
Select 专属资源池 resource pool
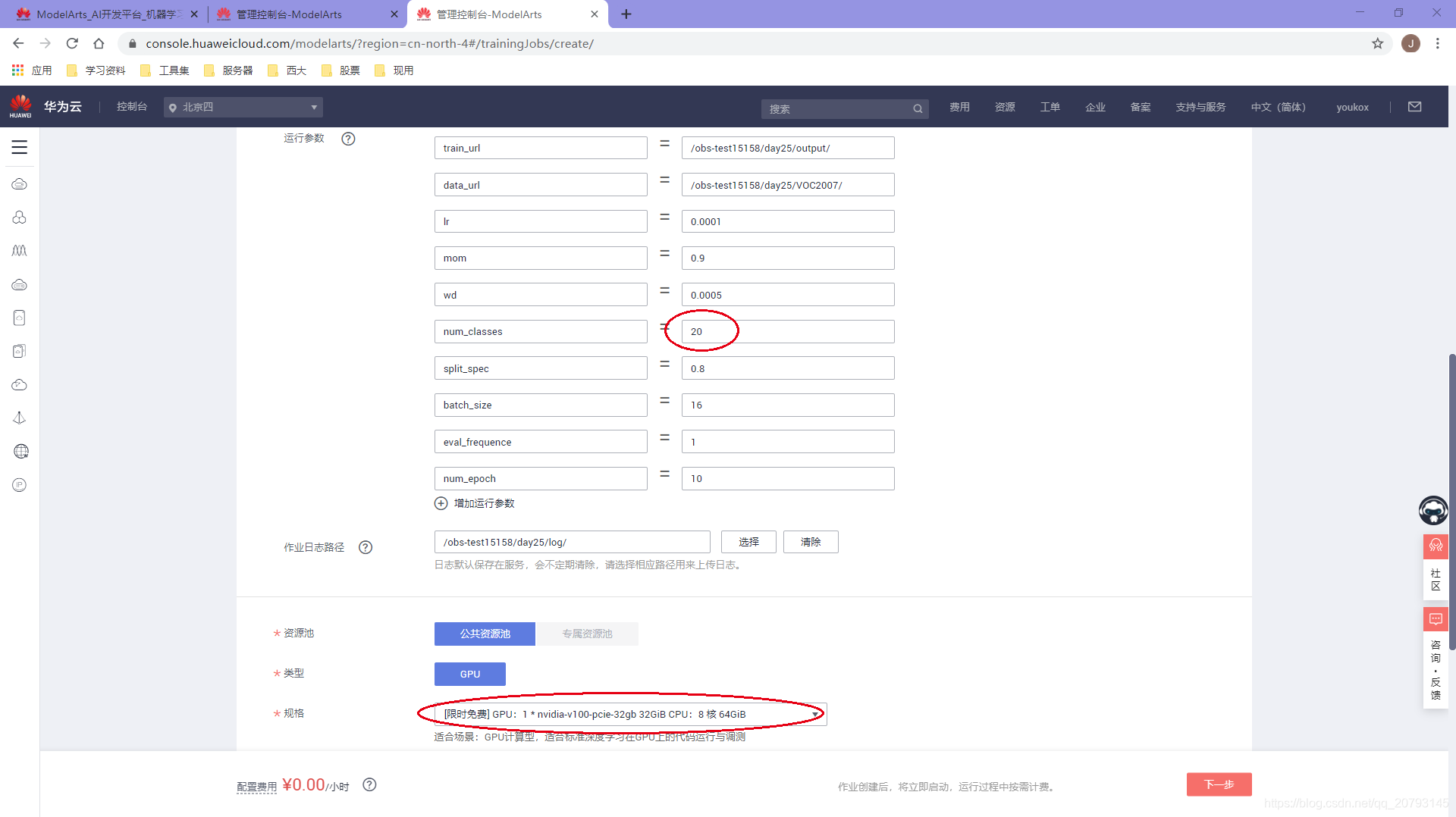click(587, 634)
